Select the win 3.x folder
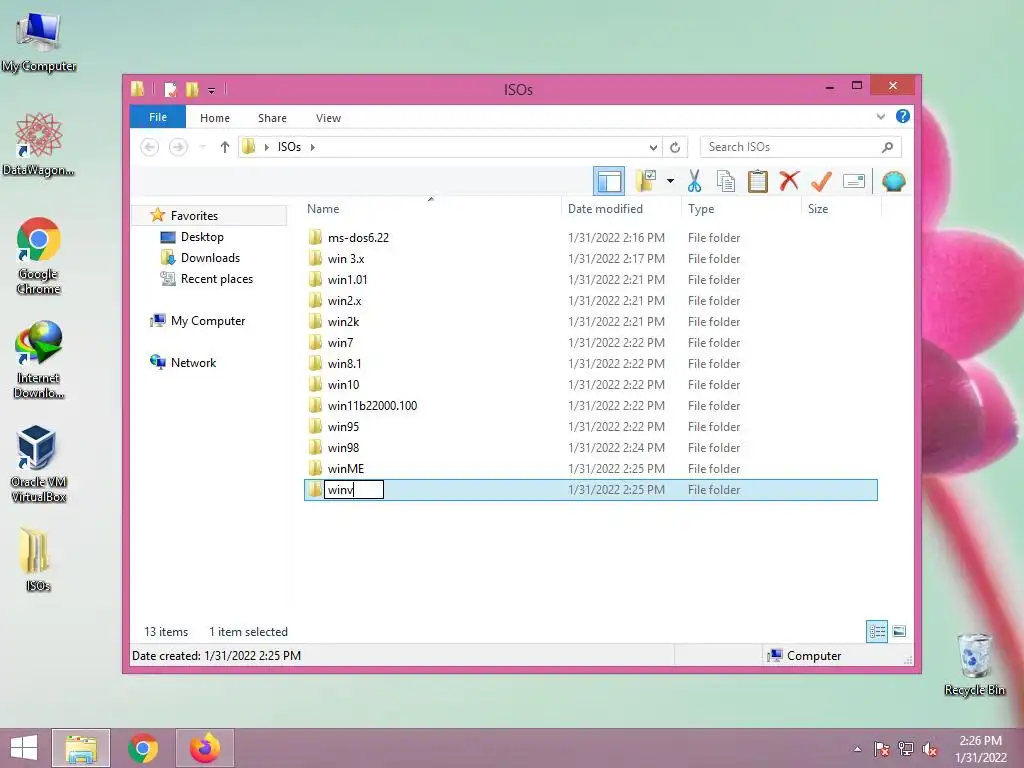 click(590, 259)
